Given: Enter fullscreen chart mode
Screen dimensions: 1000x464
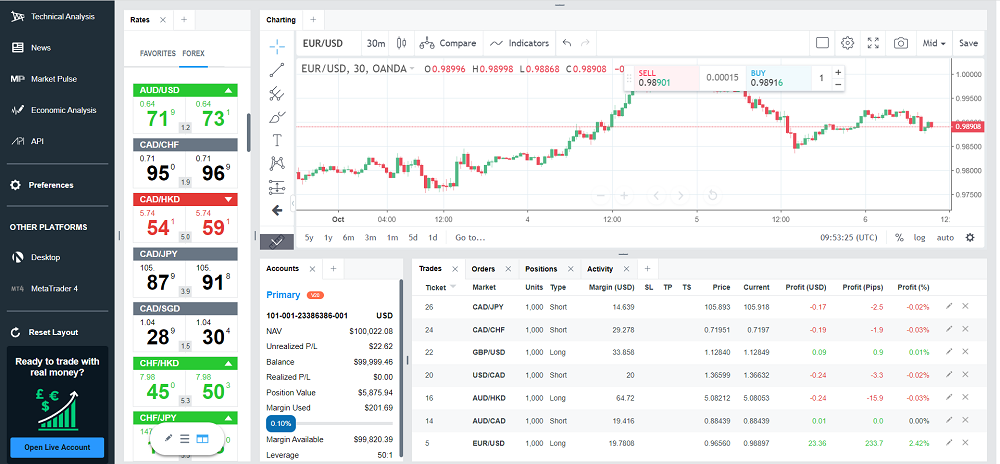Looking at the screenshot, I should 873,43.
